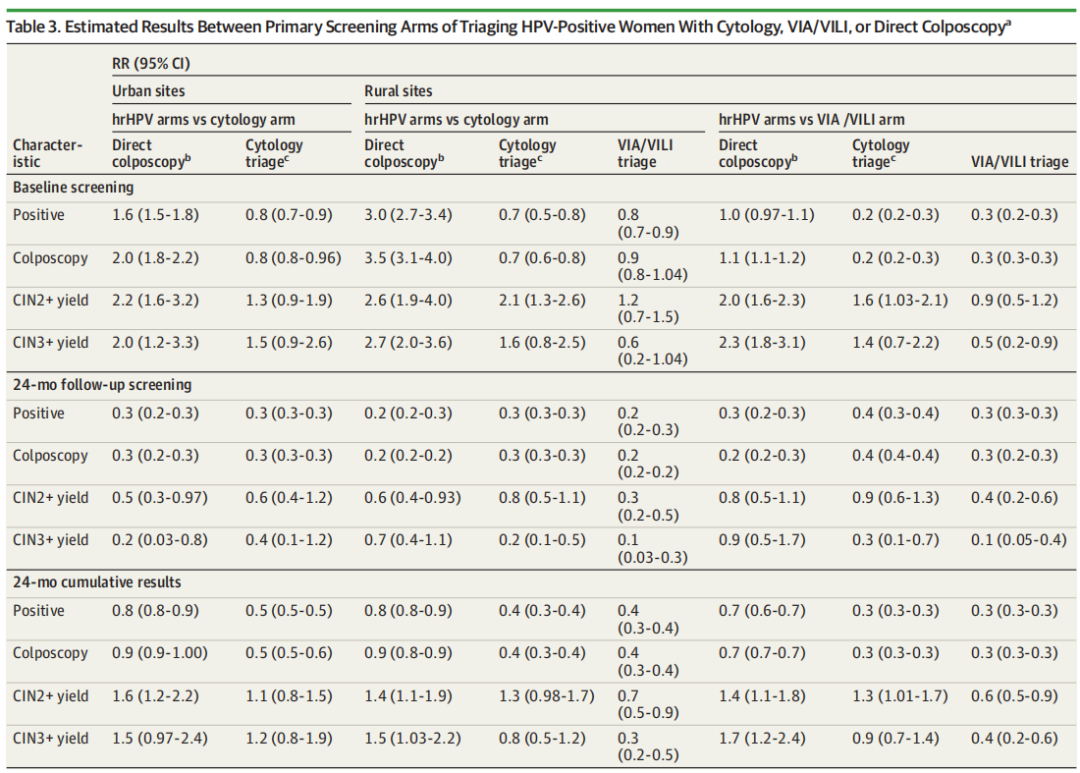Click the value 1.4 (1.1-1.9)
The height and width of the screenshot is (773, 1080).
tap(408, 696)
